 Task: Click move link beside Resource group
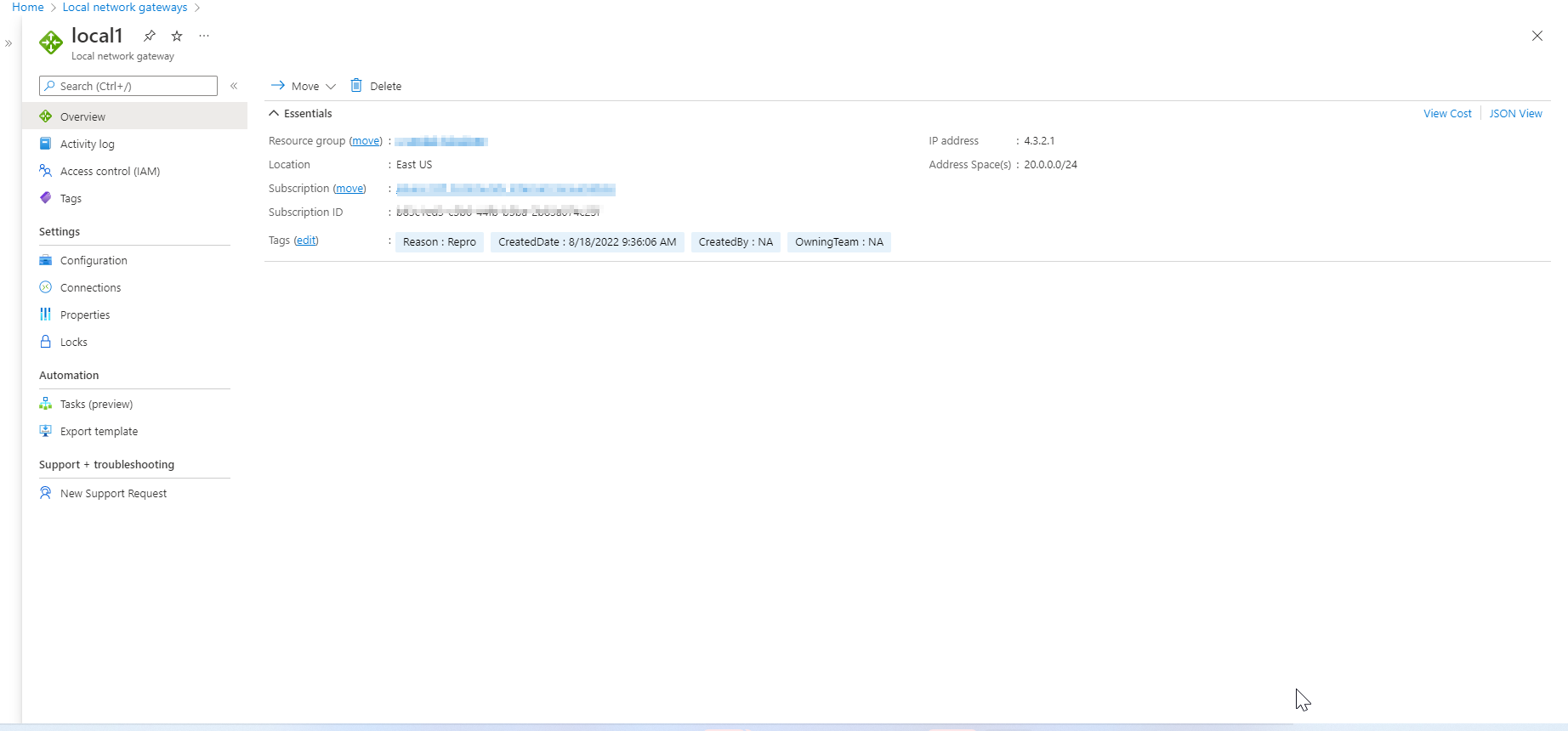pos(366,141)
